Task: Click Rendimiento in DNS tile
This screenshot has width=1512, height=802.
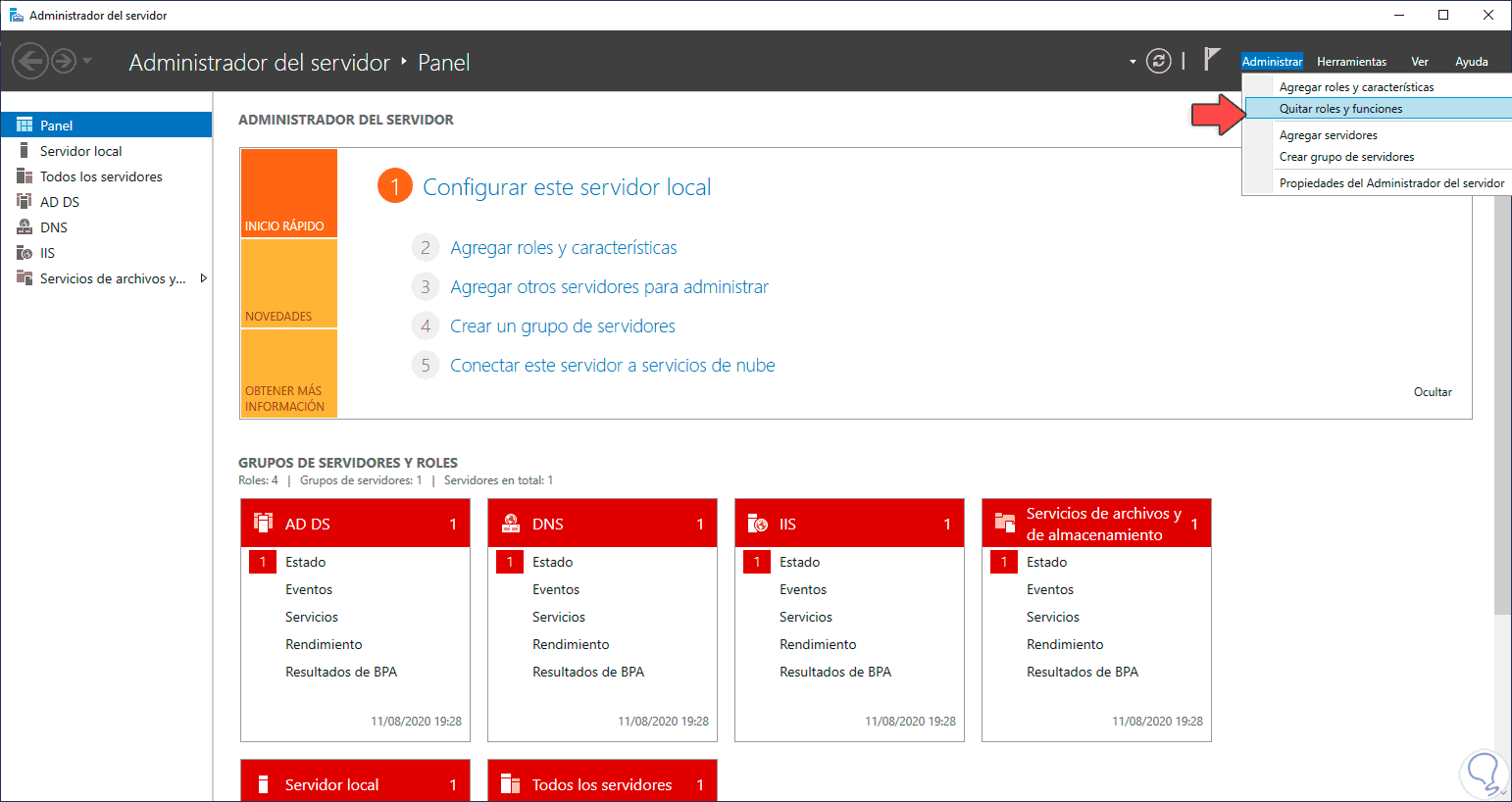Action: click(x=571, y=644)
